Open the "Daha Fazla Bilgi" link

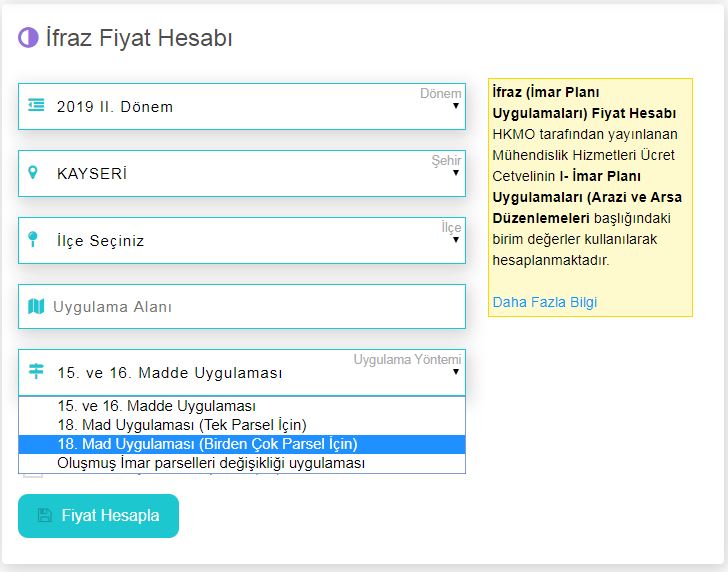coord(545,302)
